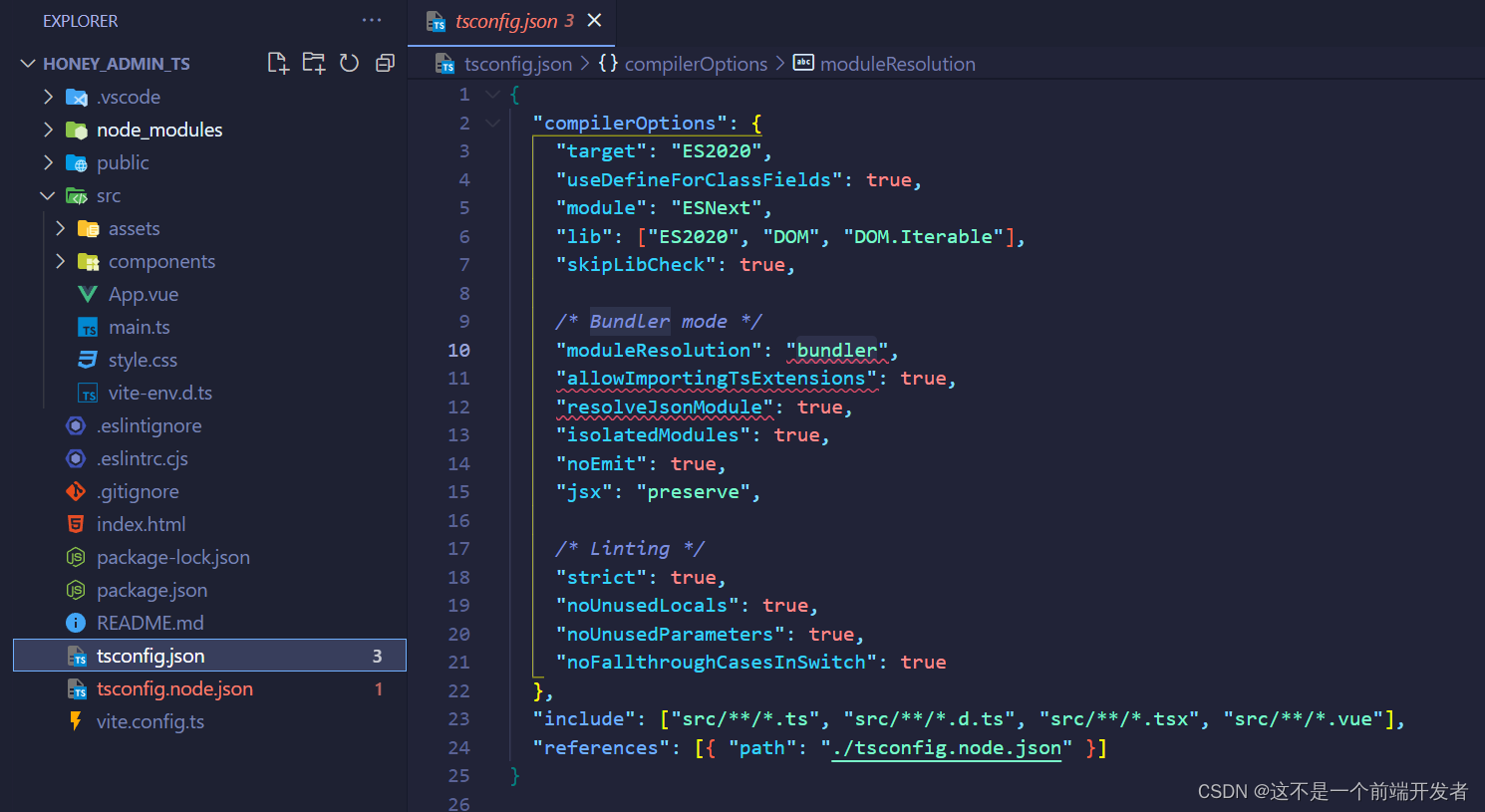Click the components folder icon
1485x812 pixels.
[89, 262]
